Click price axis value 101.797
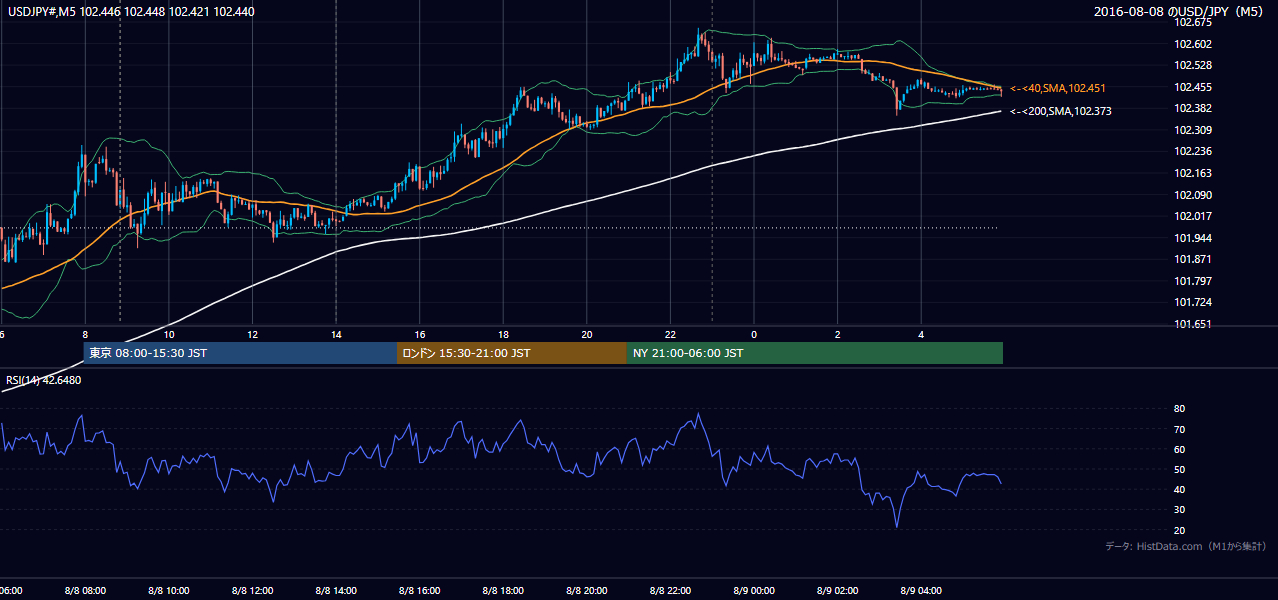This screenshot has width=1278, height=600. 1192,281
